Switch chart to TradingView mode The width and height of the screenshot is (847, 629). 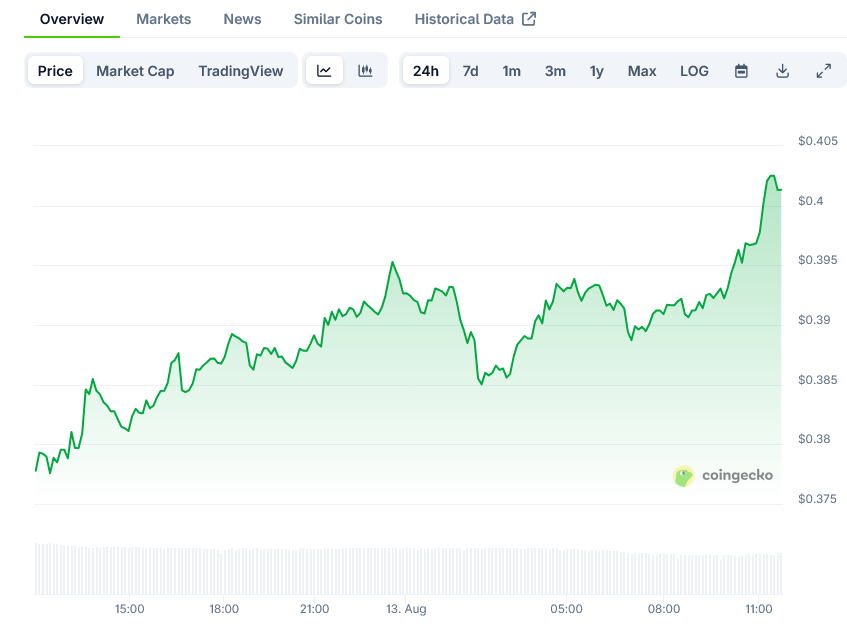click(241, 71)
